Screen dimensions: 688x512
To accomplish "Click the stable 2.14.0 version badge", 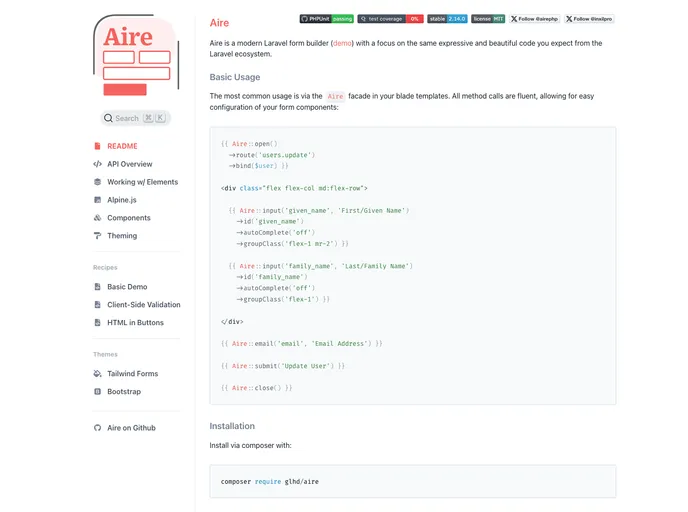I will 447,19.
